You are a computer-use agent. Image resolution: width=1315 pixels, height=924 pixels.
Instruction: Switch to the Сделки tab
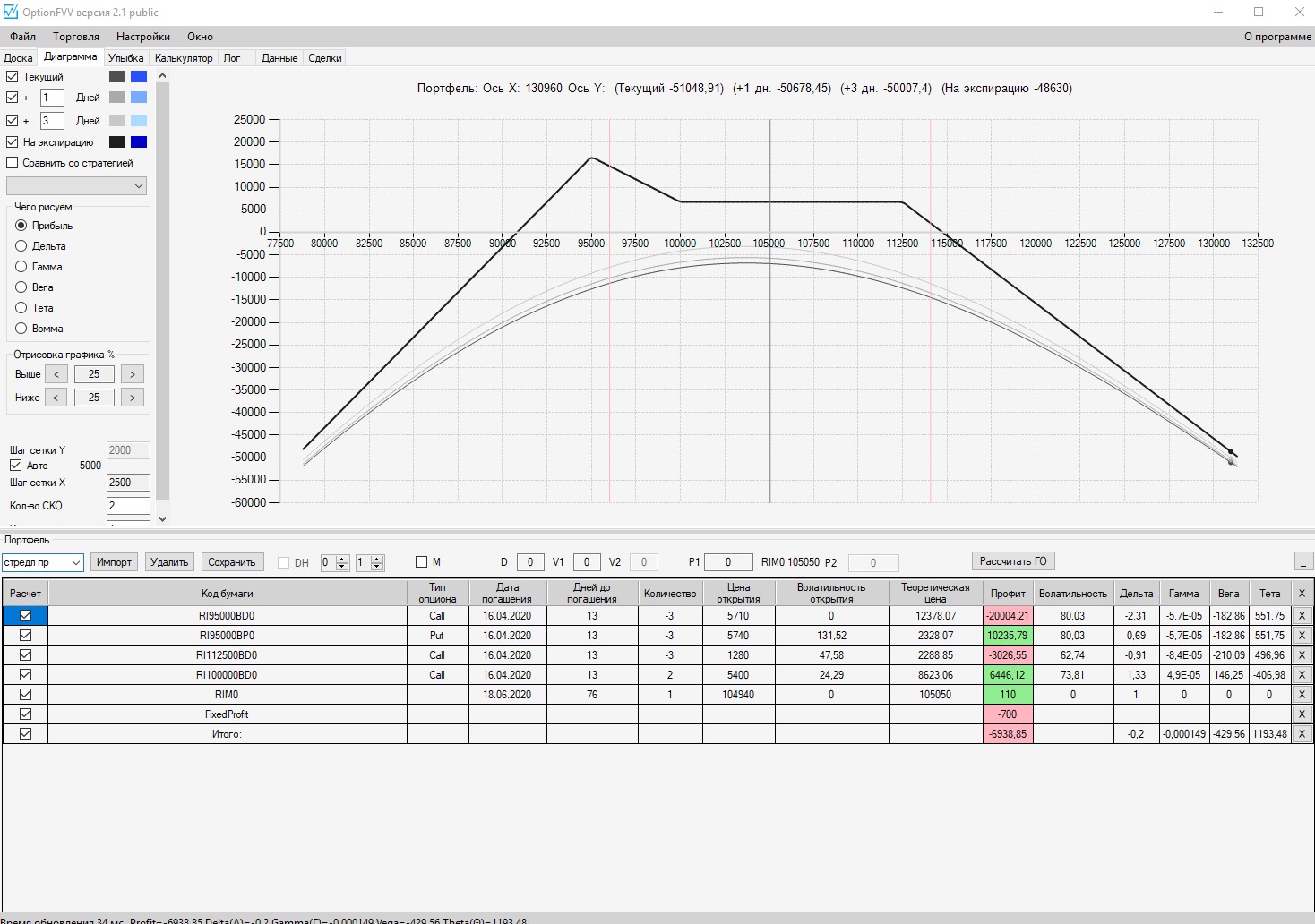coord(325,58)
